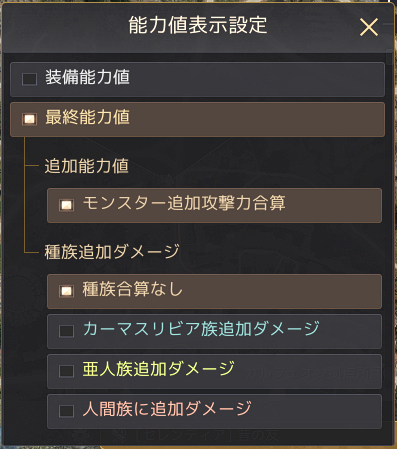
Task: Tick the 装備能力値 checkbox
Action: (29, 79)
